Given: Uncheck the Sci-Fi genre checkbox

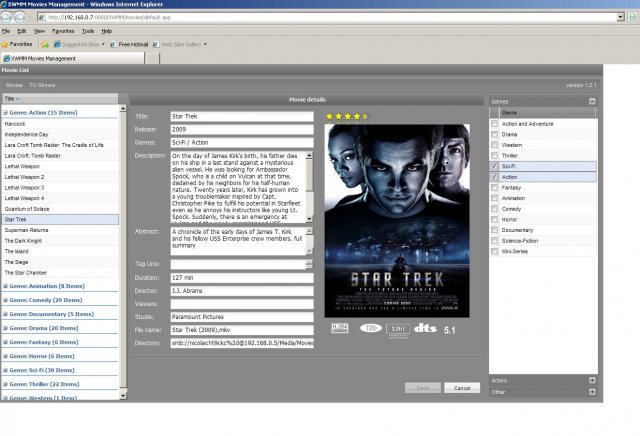Looking at the screenshot, I should point(495,166).
